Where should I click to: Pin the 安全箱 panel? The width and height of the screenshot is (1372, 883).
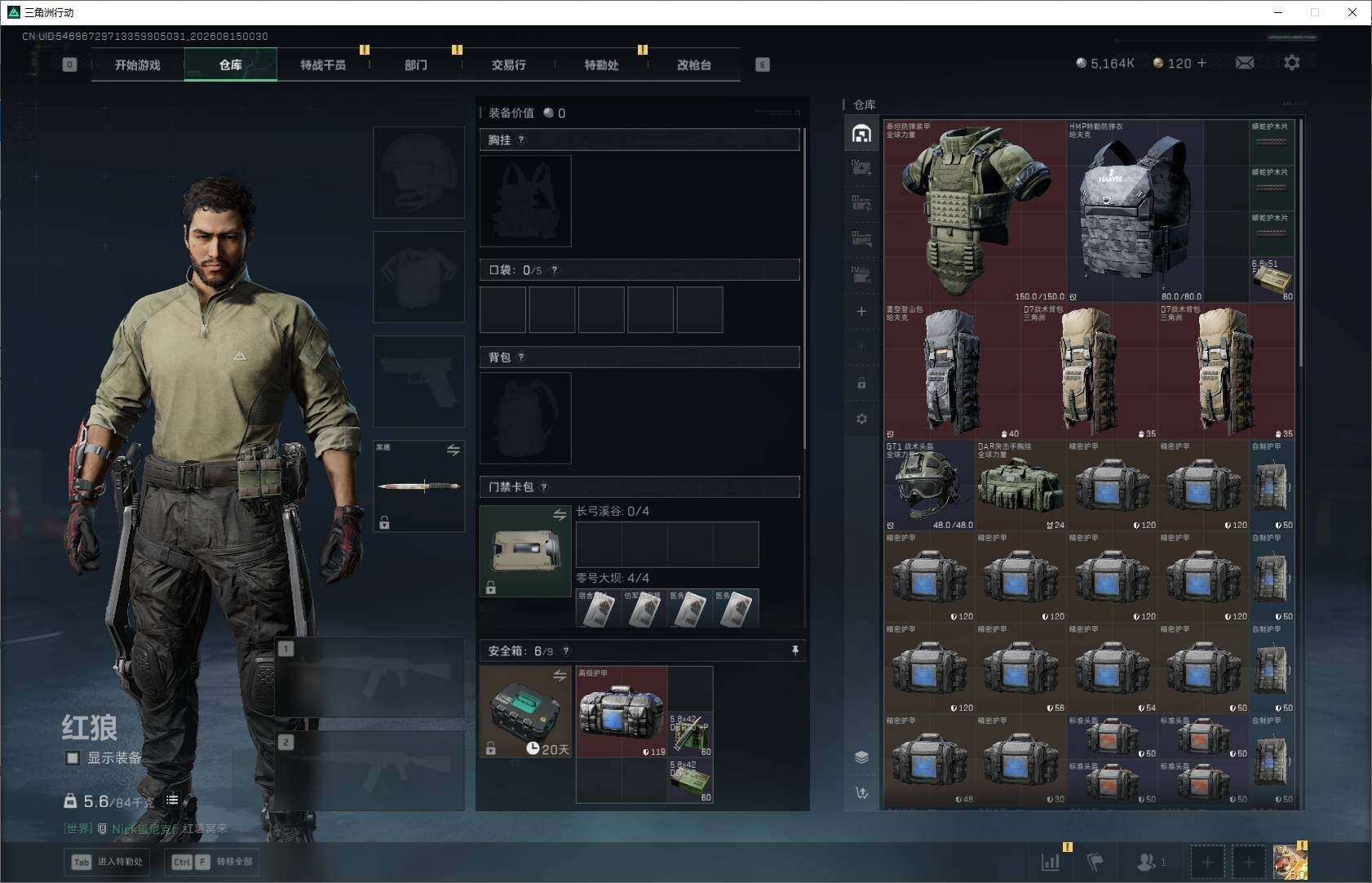tap(795, 650)
